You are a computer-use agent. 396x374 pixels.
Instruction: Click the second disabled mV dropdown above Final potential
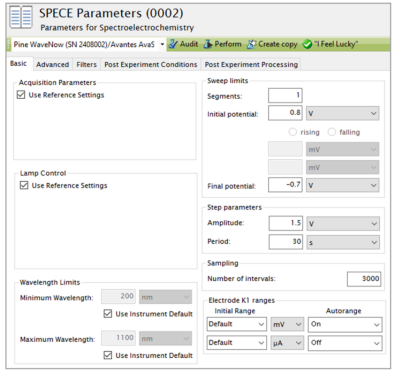pyautogui.click(x=343, y=167)
